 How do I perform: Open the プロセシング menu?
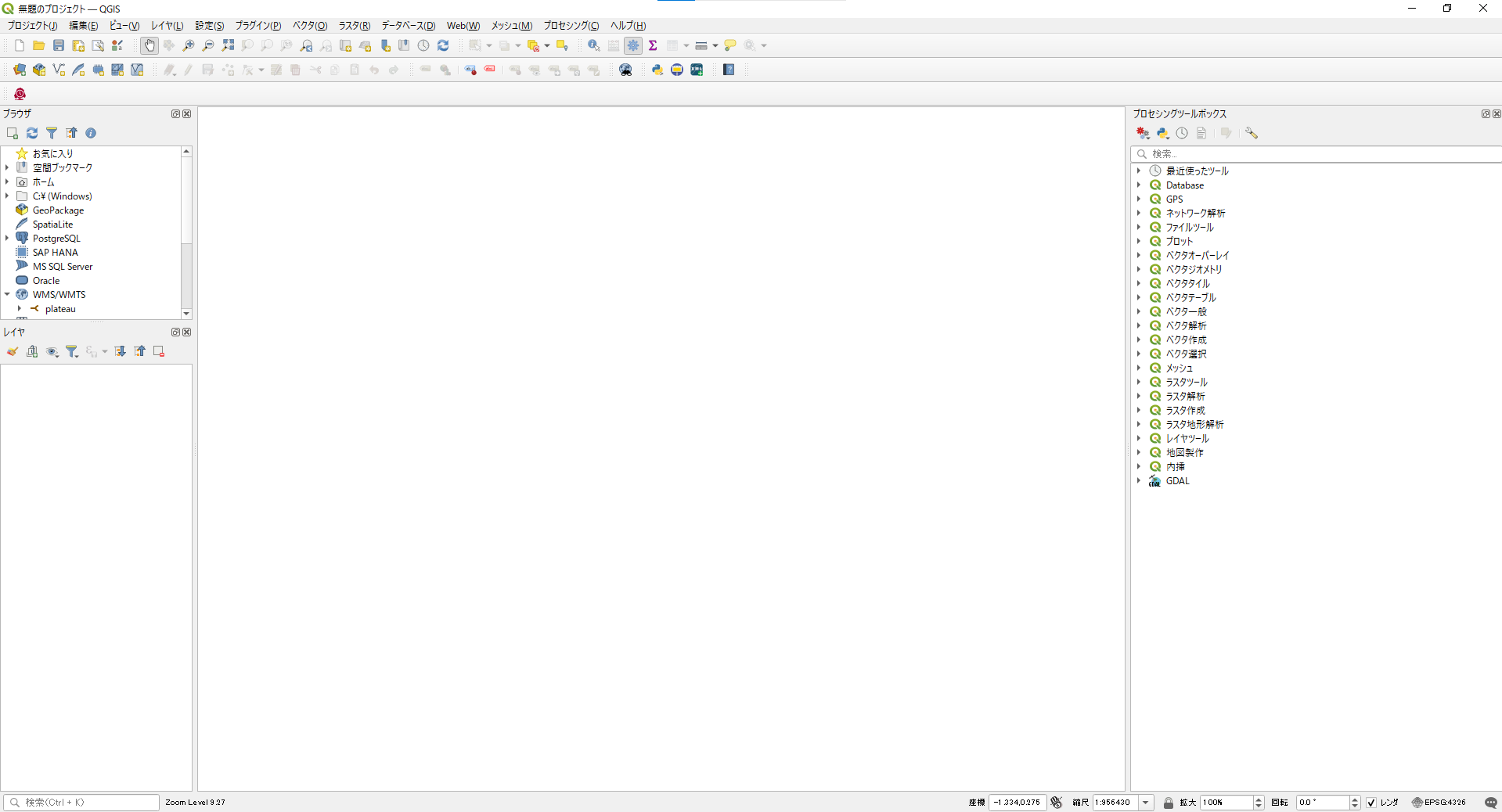tap(571, 26)
